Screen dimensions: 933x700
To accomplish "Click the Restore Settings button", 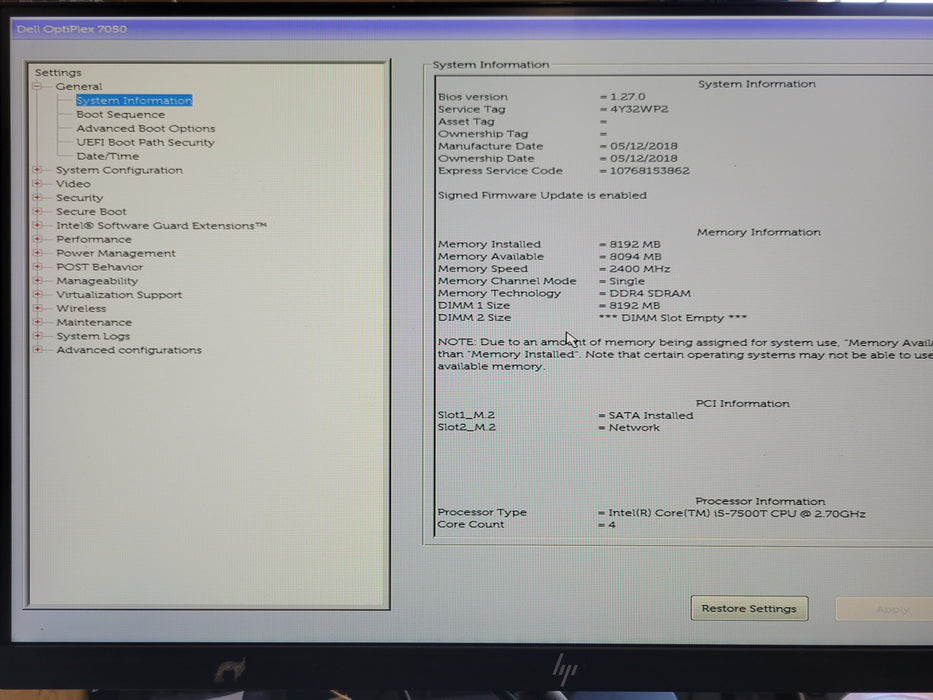I will pyautogui.click(x=749, y=608).
